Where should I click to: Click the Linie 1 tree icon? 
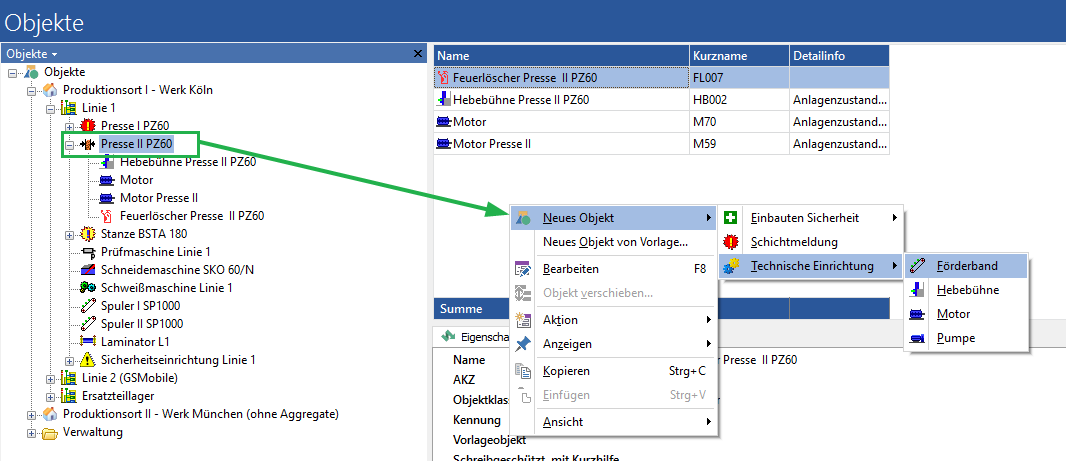tap(69, 108)
